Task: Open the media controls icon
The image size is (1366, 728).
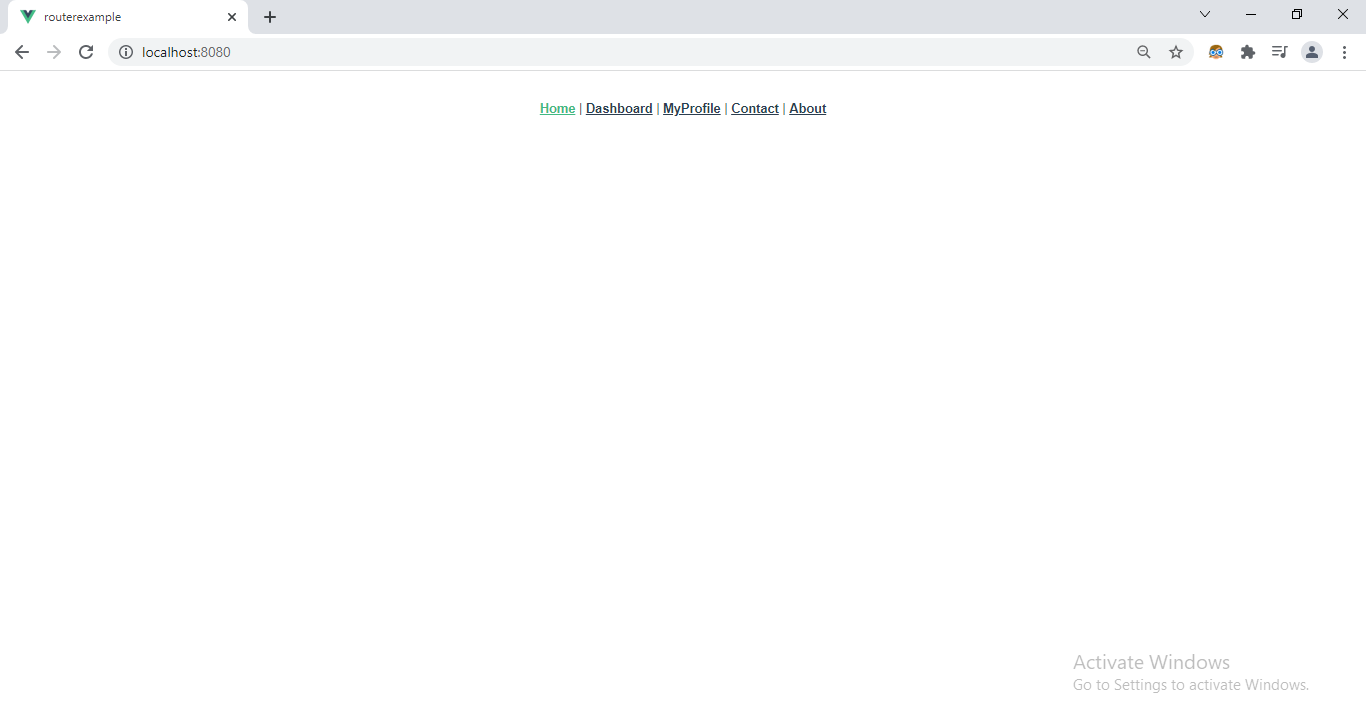Action: tap(1279, 52)
